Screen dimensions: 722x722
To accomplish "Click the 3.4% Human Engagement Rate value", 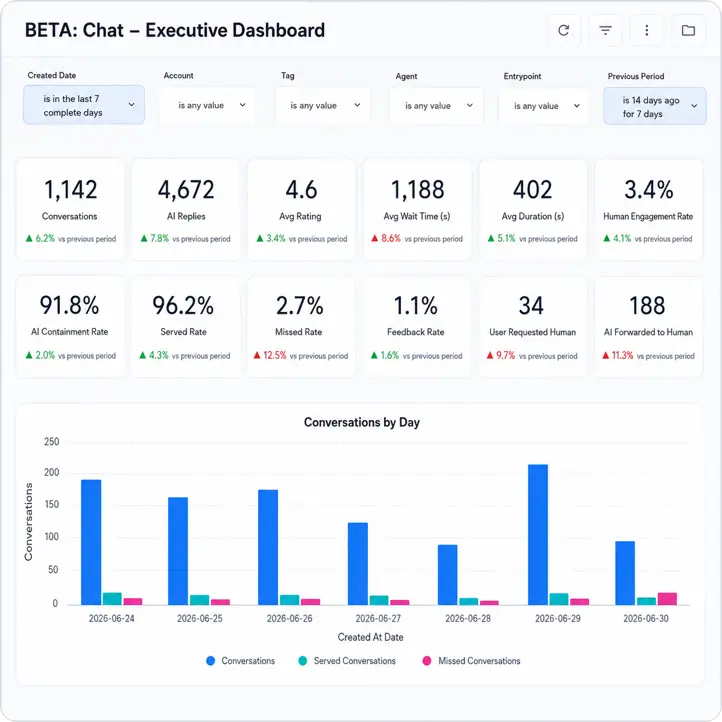I will pyautogui.click(x=648, y=190).
